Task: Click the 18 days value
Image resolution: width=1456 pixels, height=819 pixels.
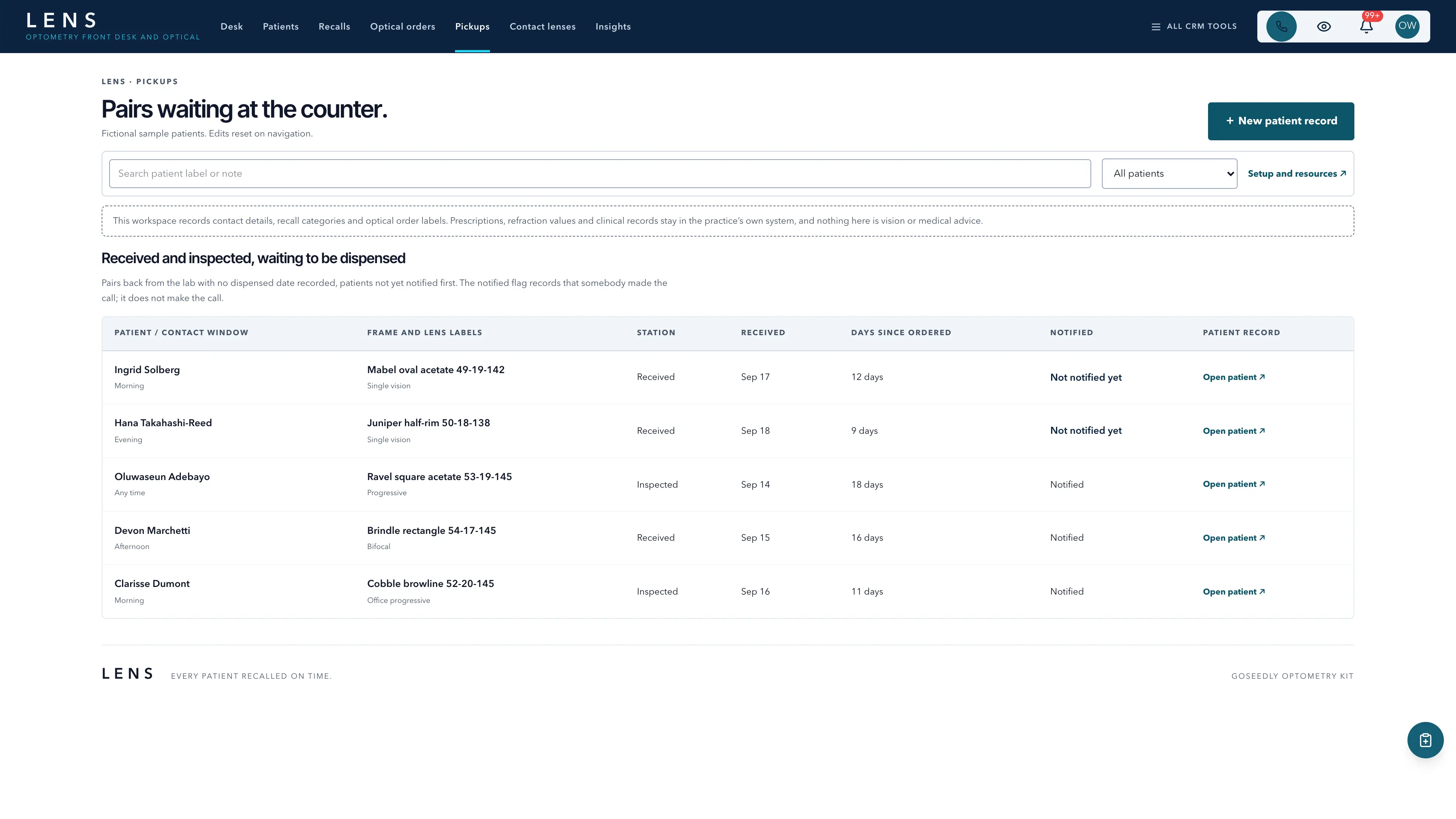Action: pyautogui.click(x=866, y=485)
